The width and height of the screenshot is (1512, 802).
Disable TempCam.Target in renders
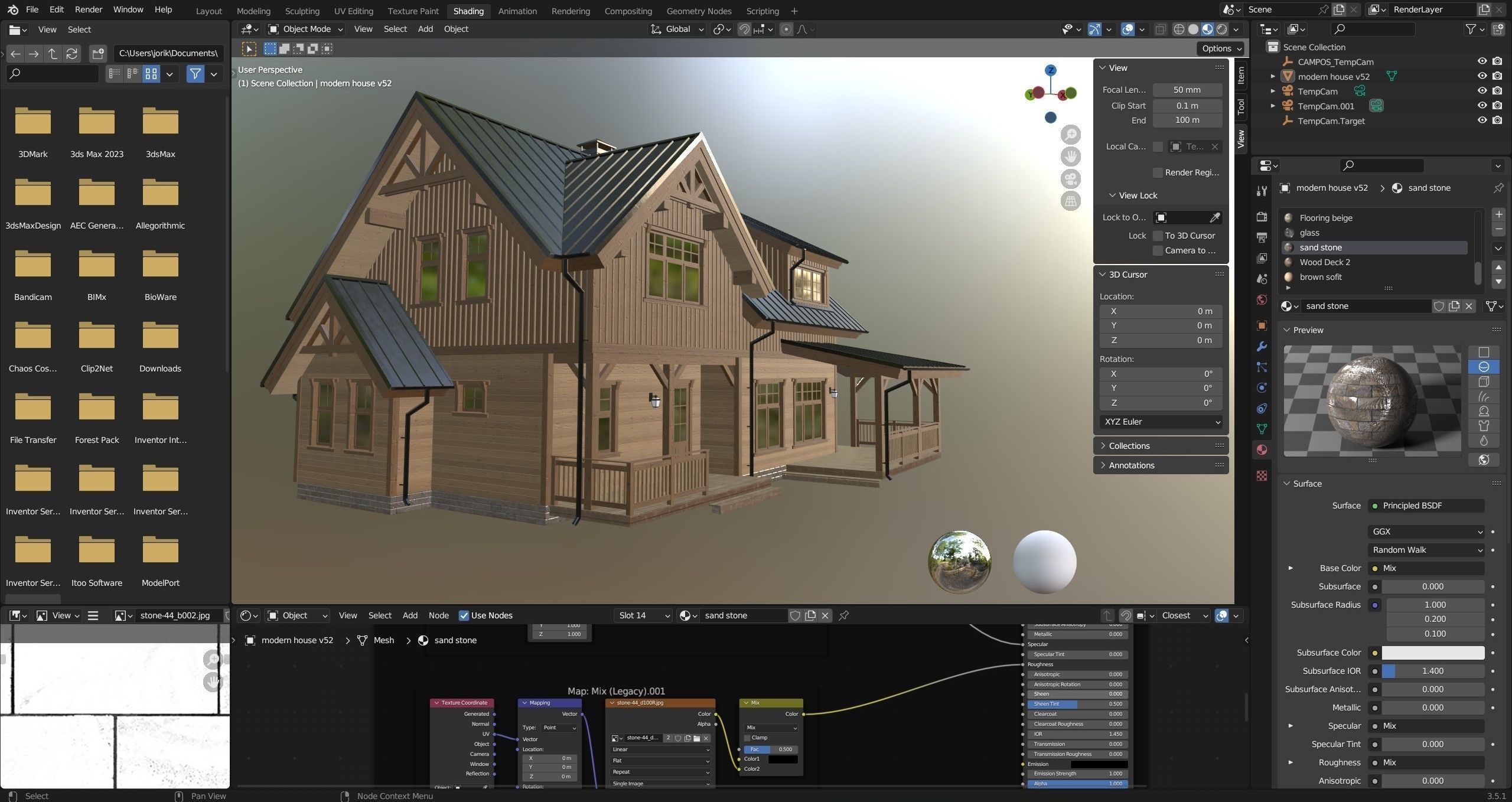click(1497, 120)
